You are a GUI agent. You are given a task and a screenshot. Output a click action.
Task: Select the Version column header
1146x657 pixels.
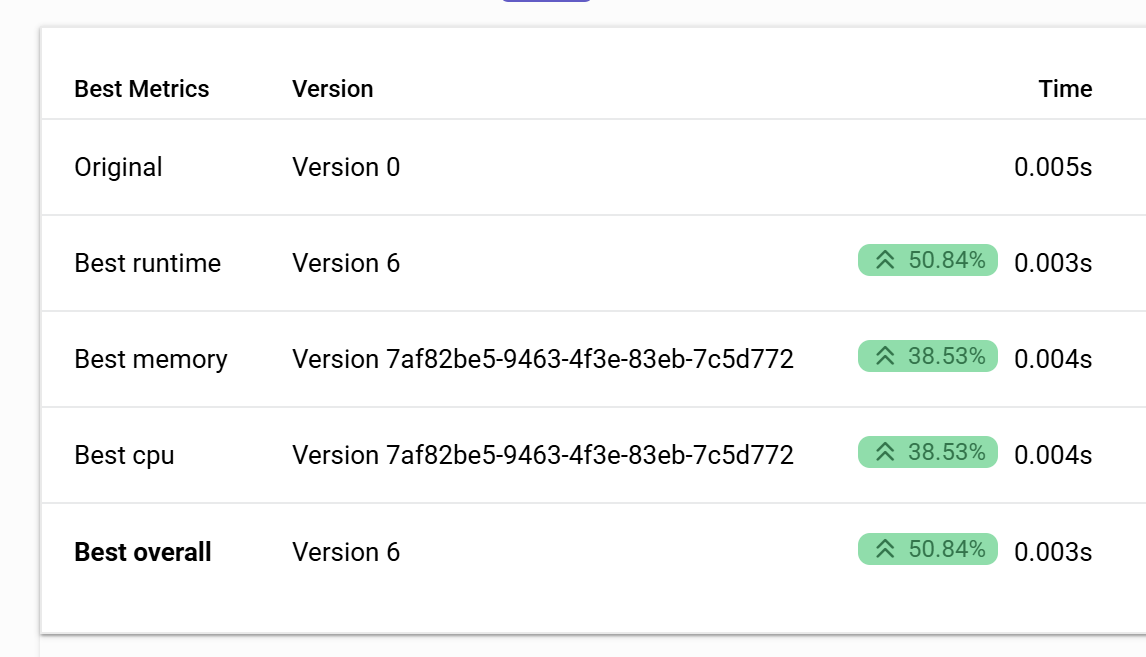pos(333,89)
